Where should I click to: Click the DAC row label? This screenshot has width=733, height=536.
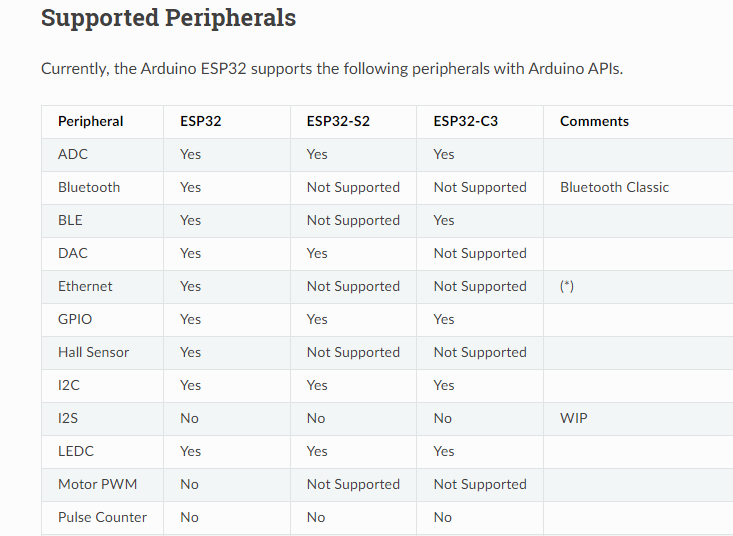tap(73, 253)
